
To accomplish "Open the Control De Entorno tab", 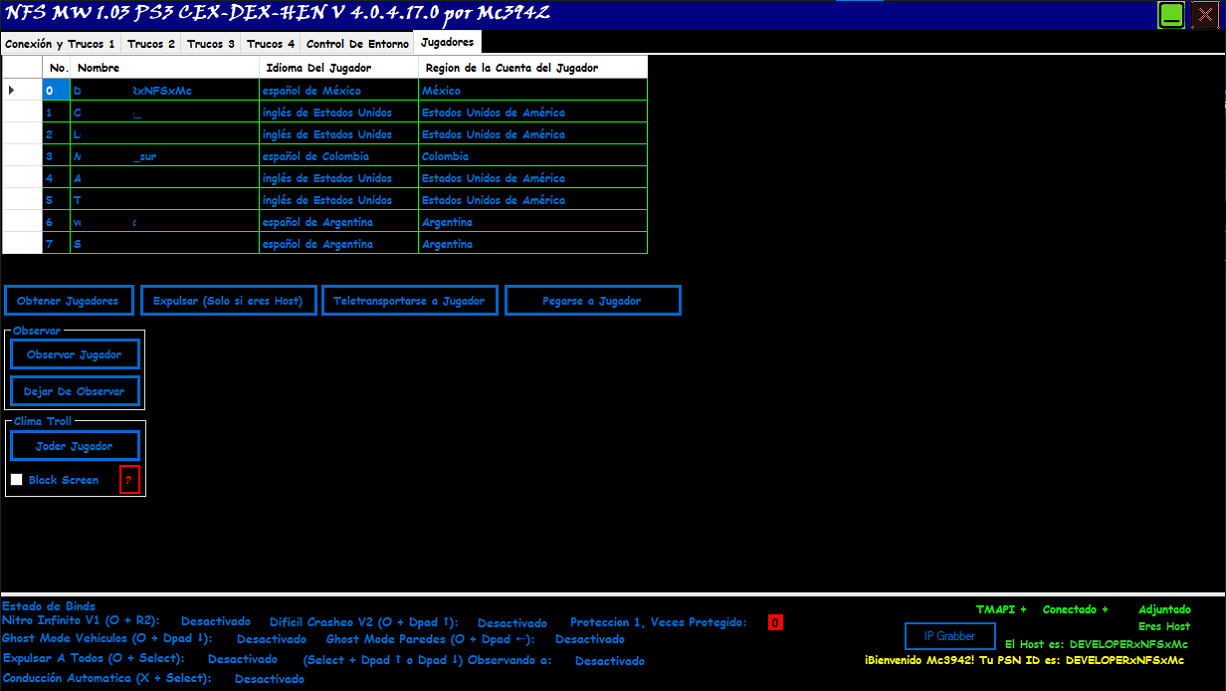I will point(357,44).
